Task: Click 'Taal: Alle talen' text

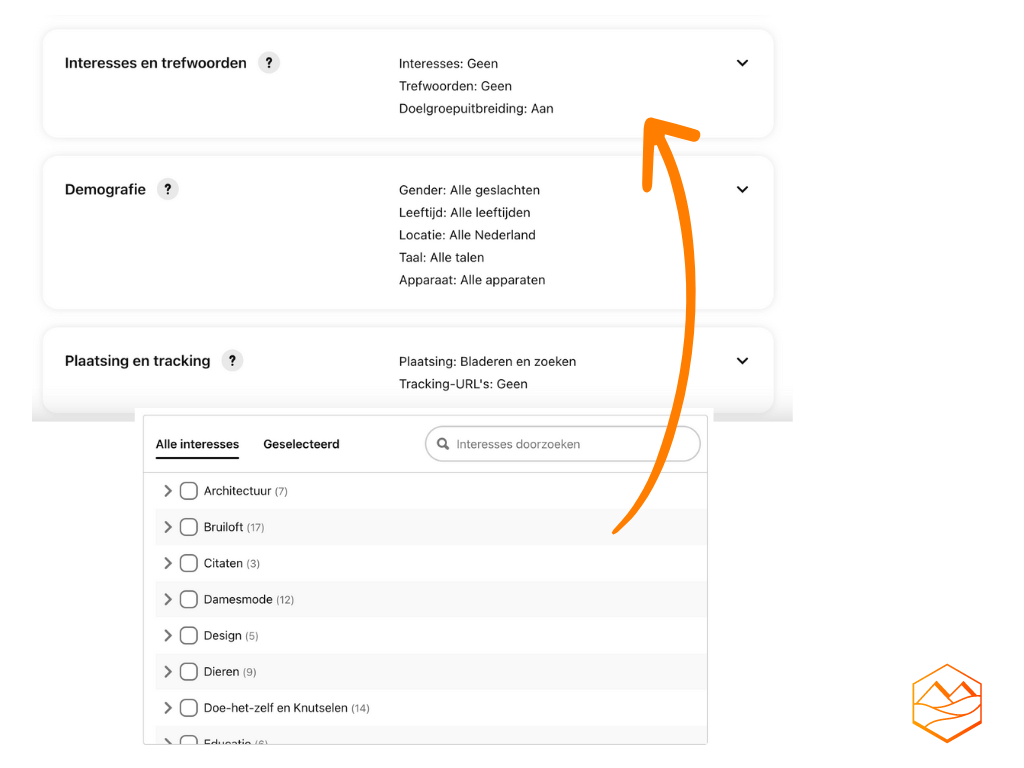Action: (x=441, y=257)
